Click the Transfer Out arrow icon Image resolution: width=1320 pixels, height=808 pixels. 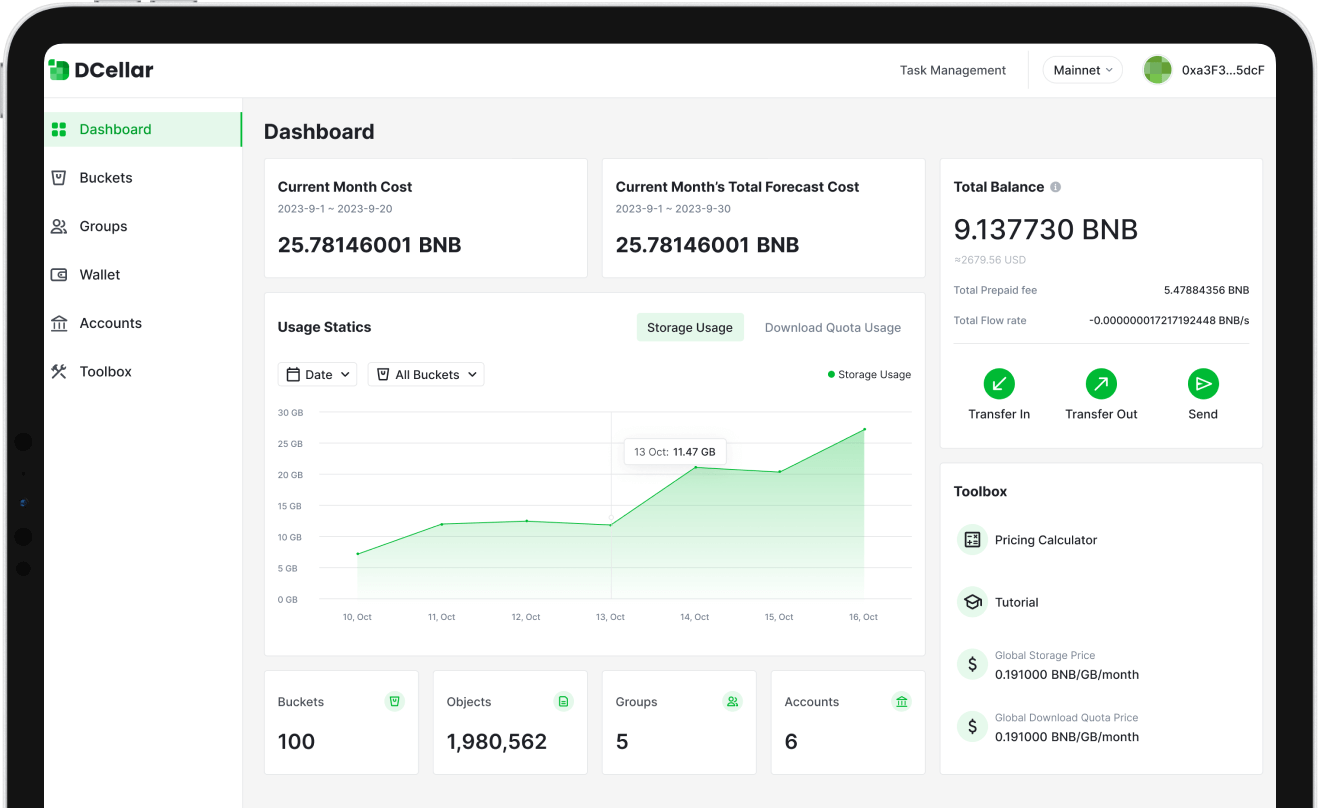1101,384
